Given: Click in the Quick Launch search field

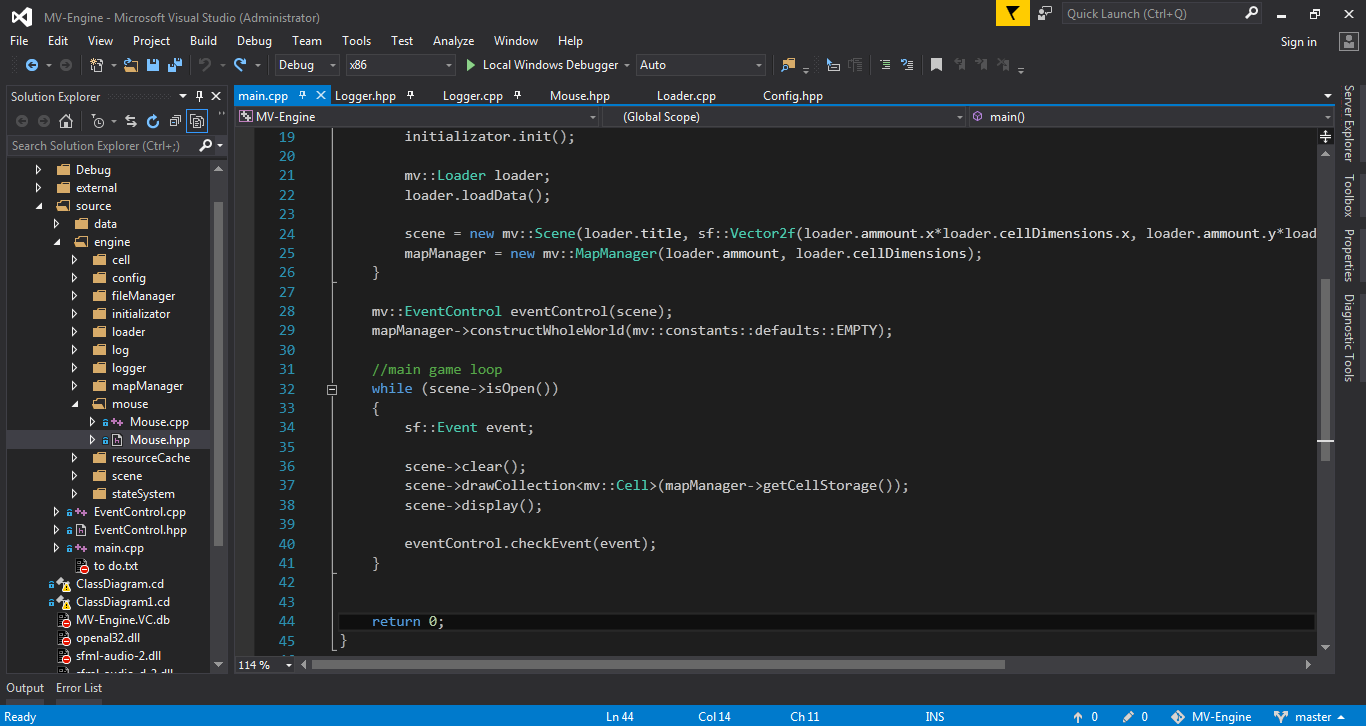Looking at the screenshot, I should click(x=1150, y=14).
